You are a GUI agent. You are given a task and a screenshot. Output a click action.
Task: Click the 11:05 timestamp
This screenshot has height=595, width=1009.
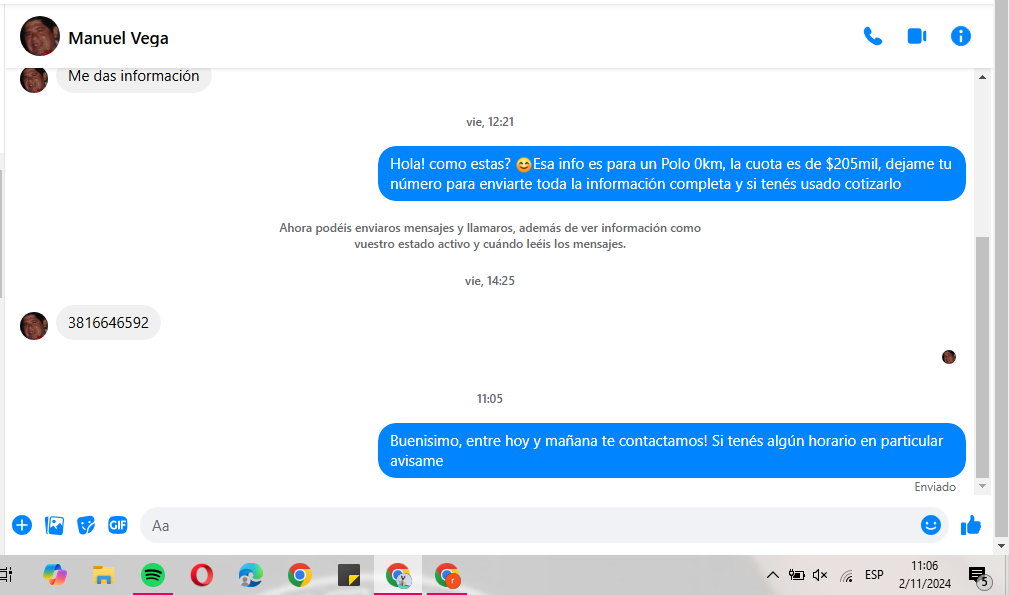tap(490, 399)
